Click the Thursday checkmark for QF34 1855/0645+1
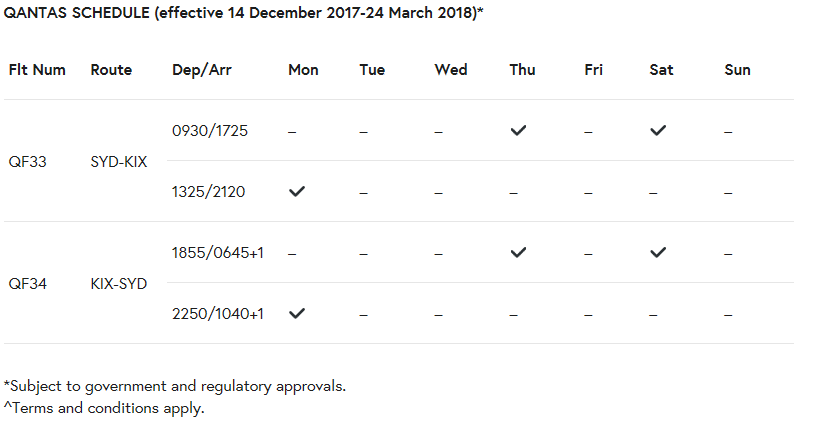The height and width of the screenshot is (425, 816). (x=518, y=252)
